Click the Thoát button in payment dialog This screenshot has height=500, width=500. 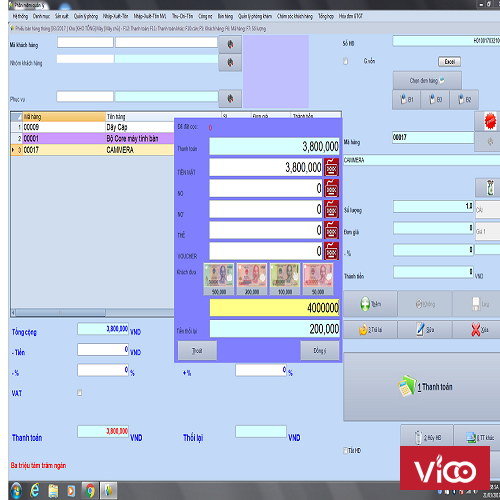[x=197, y=350]
